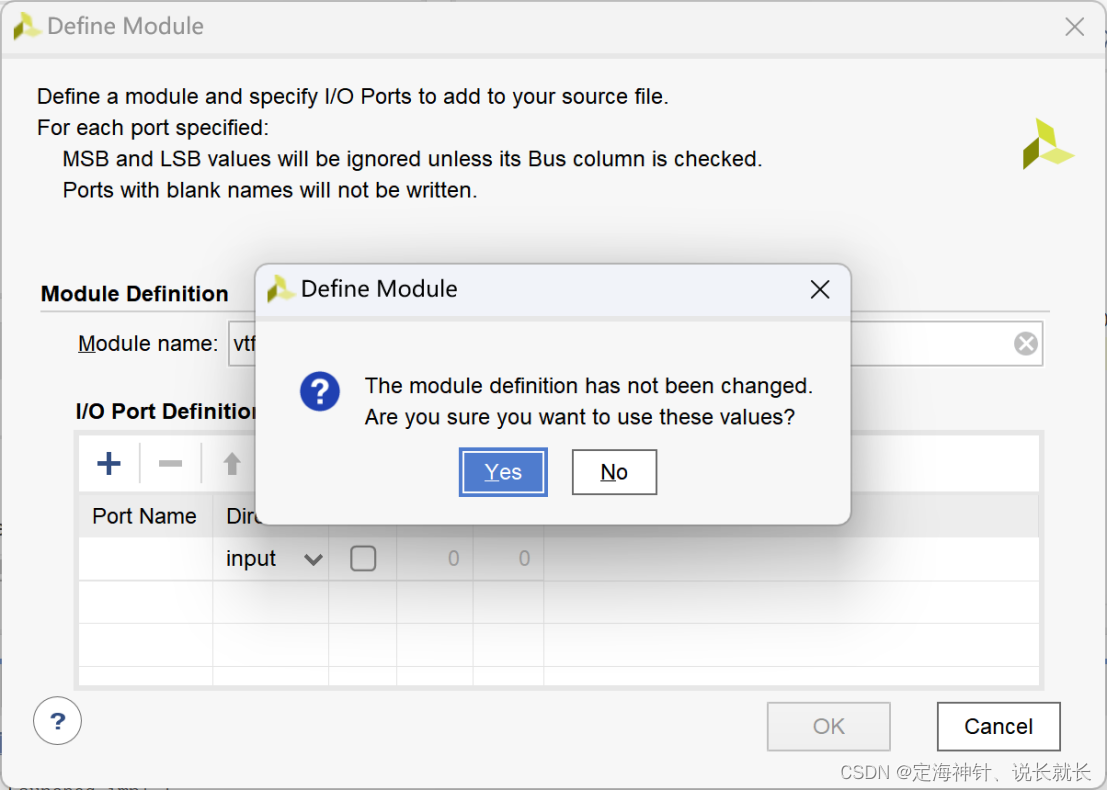
Task: Click the Vivado logo in the outer title bar
Action: pyautogui.click(x=27, y=27)
